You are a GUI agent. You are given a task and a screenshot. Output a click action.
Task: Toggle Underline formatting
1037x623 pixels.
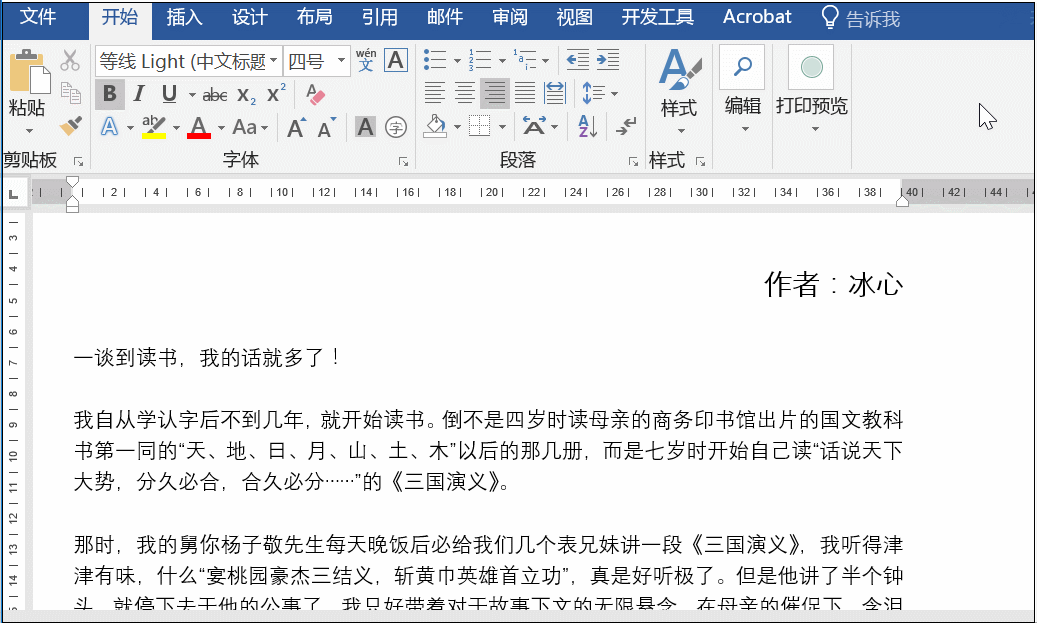tap(169, 94)
